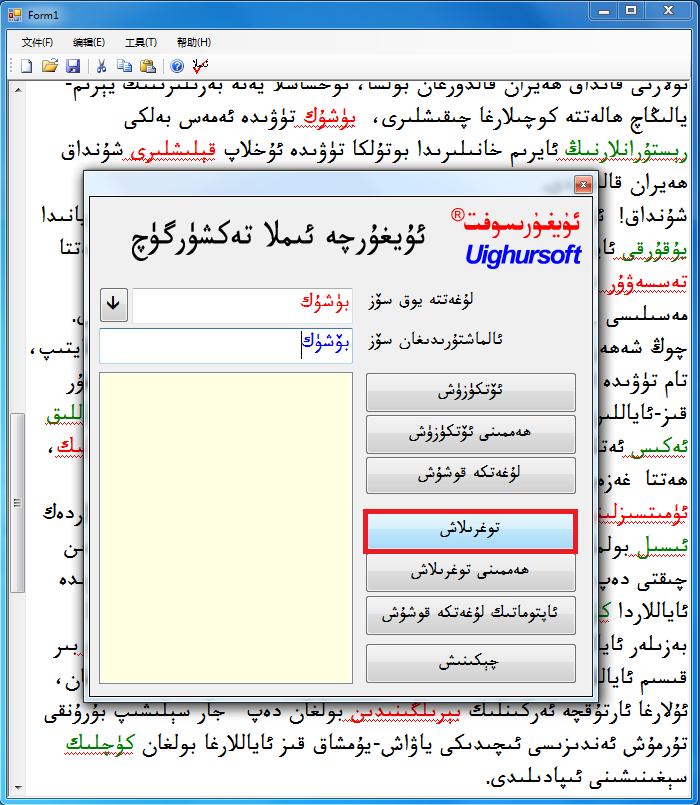
Task: Open the 帮助(H) menu
Action: [x=194, y=42]
